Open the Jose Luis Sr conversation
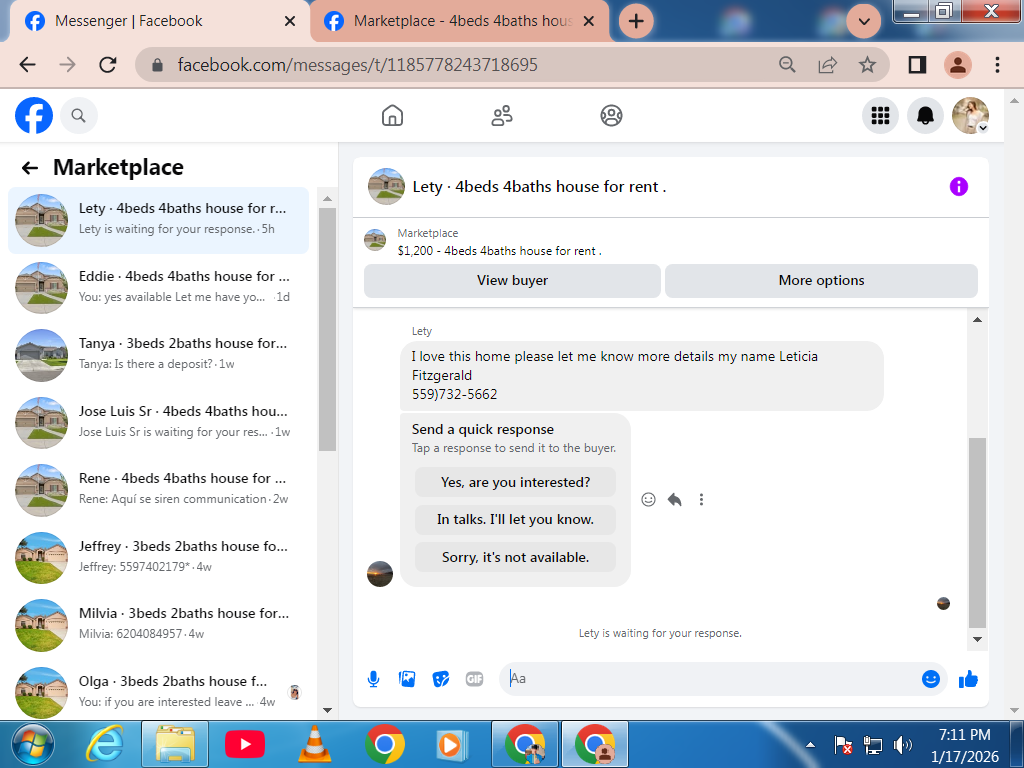 (x=159, y=423)
